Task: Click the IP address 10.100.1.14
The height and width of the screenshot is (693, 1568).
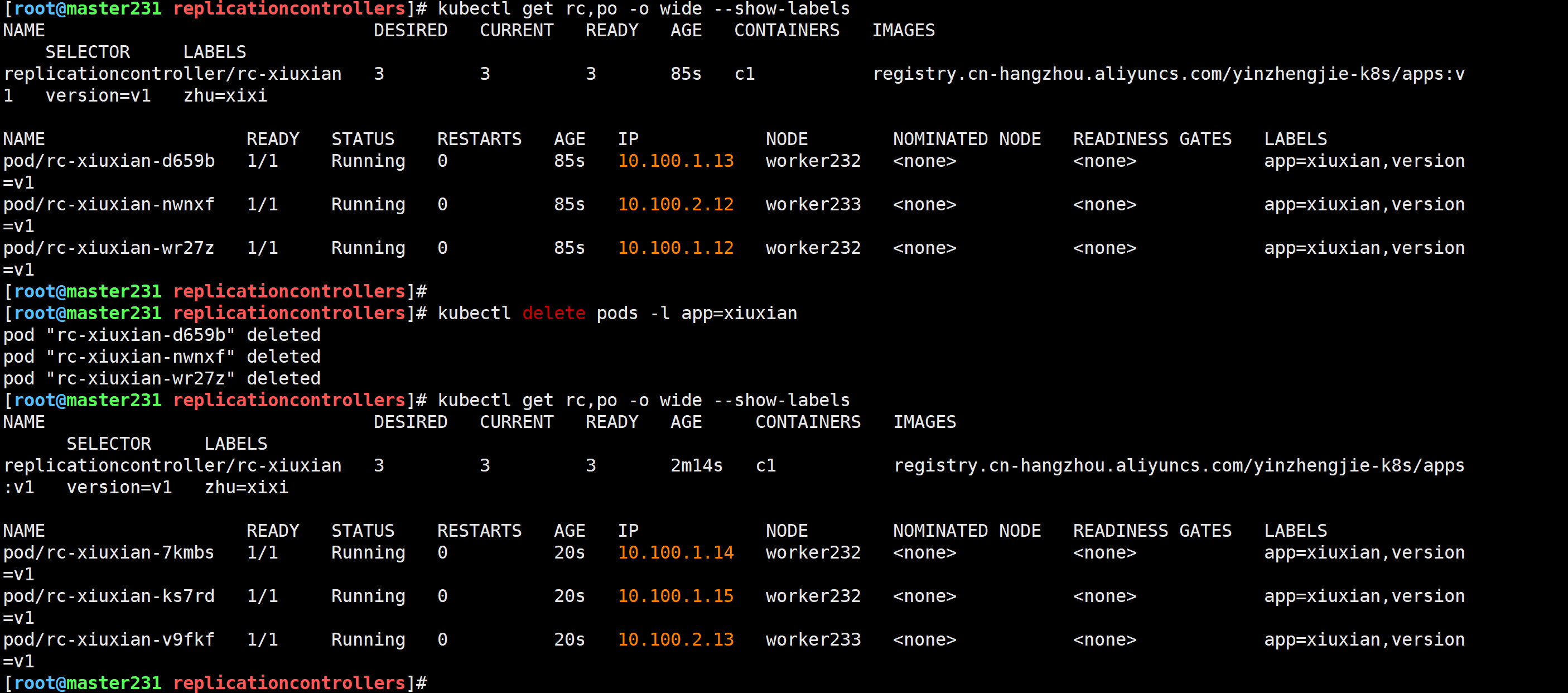Action: pyautogui.click(x=676, y=552)
